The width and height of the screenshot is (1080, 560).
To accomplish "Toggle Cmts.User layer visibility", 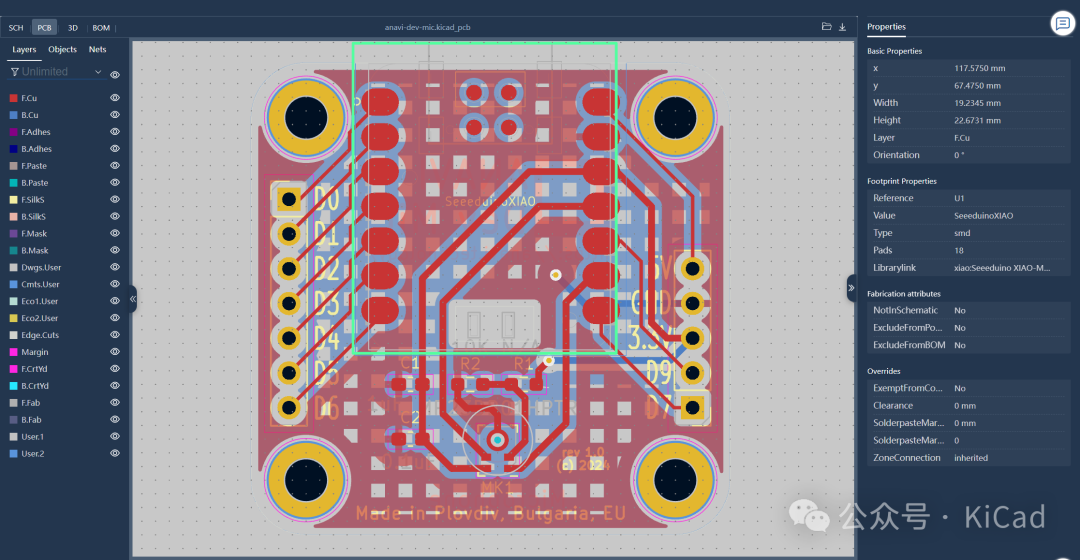I will tap(115, 284).
